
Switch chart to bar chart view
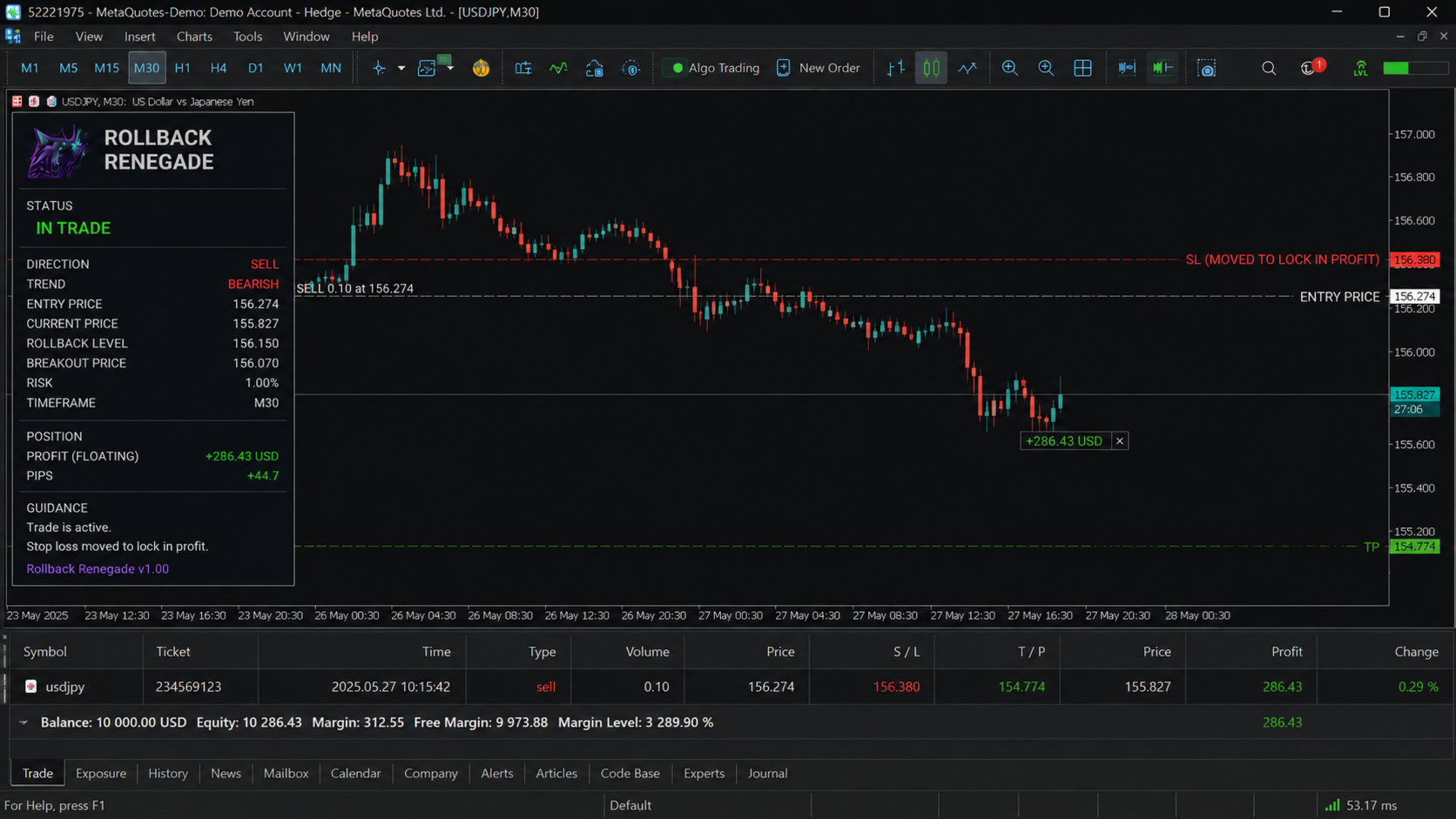click(x=896, y=68)
